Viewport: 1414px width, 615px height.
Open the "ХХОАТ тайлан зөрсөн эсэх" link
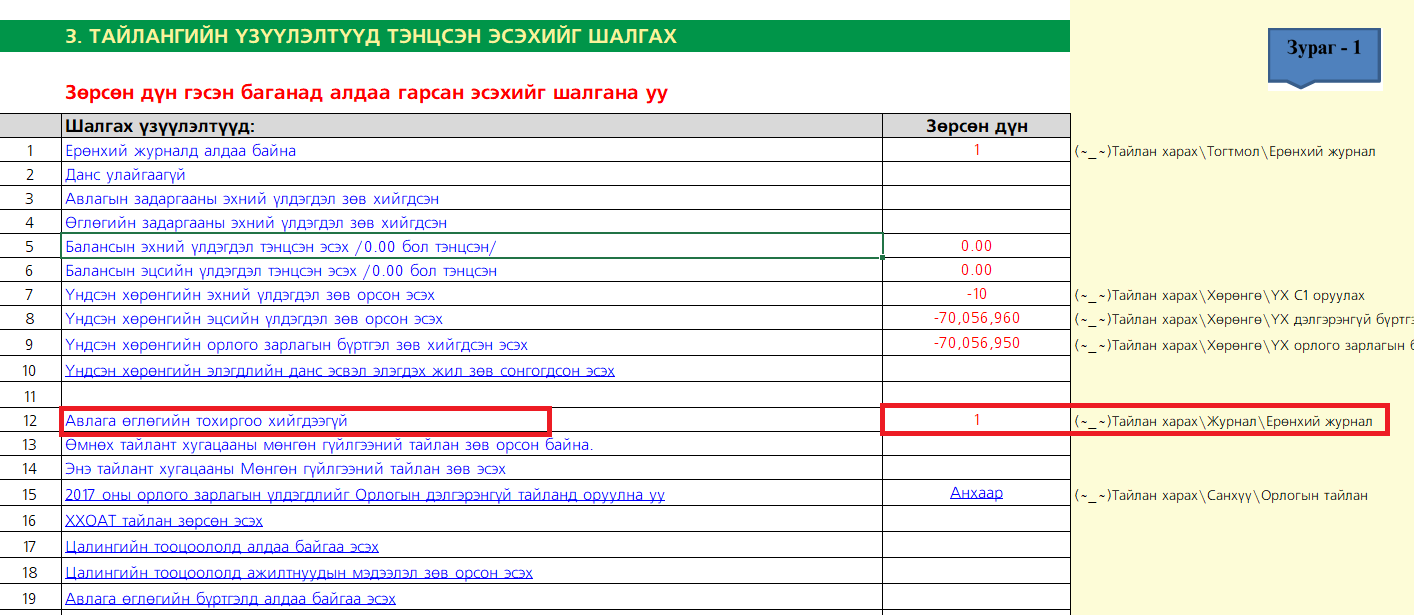[164, 521]
